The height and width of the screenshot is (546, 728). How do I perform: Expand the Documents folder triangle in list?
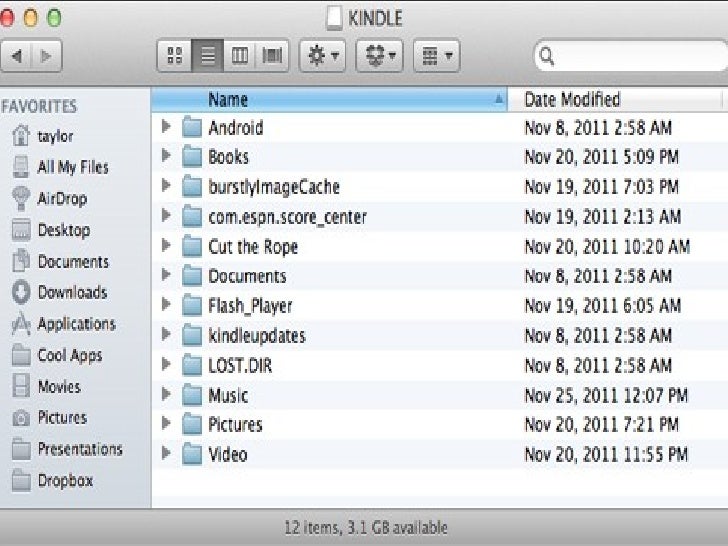pyautogui.click(x=166, y=275)
